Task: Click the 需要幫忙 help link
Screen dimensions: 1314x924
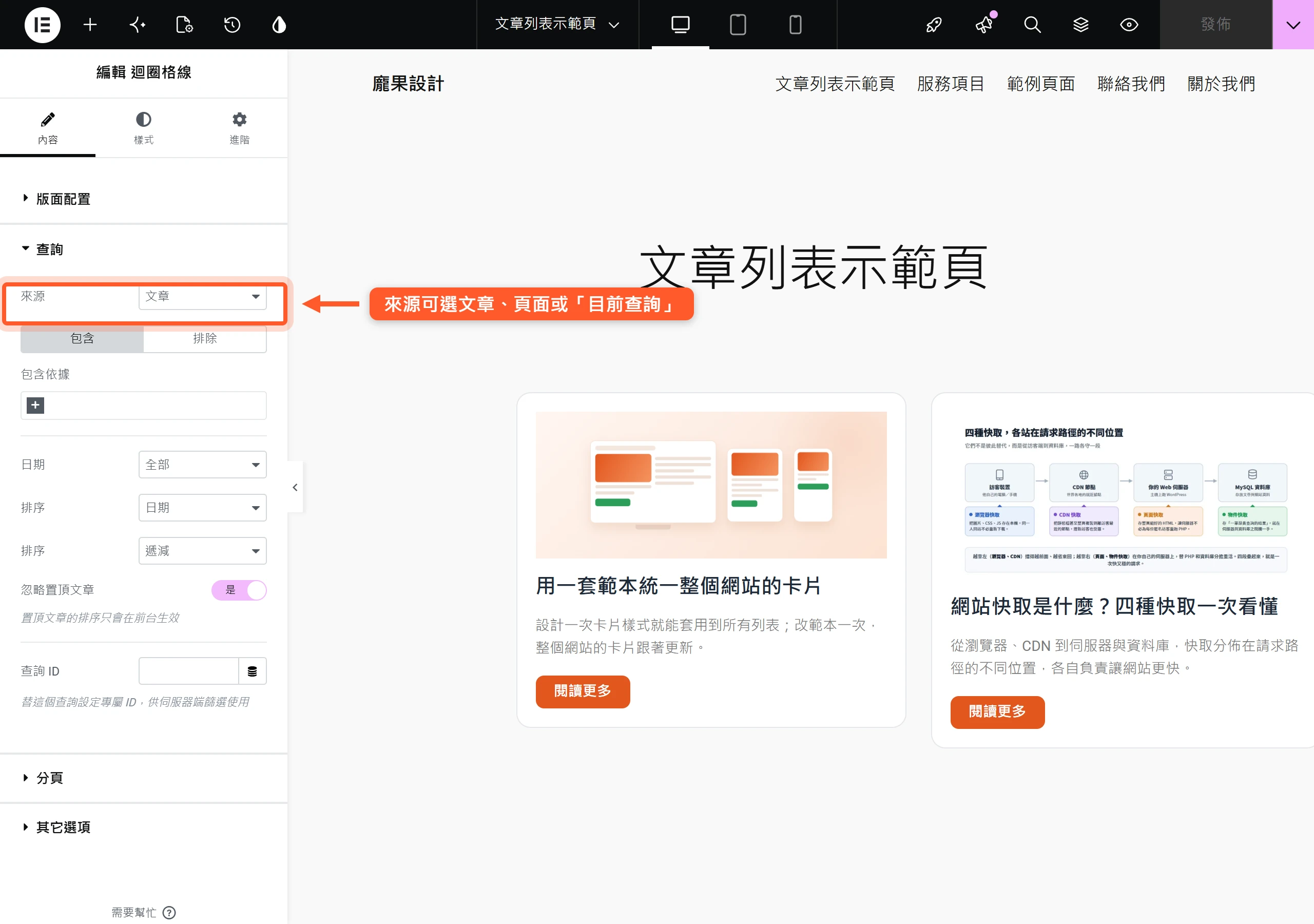Action: click(134, 913)
